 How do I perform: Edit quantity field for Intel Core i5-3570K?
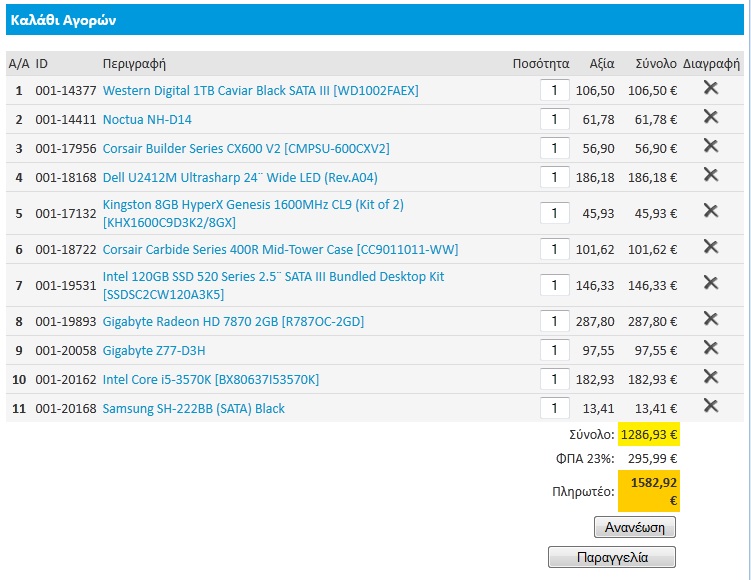click(555, 379)
